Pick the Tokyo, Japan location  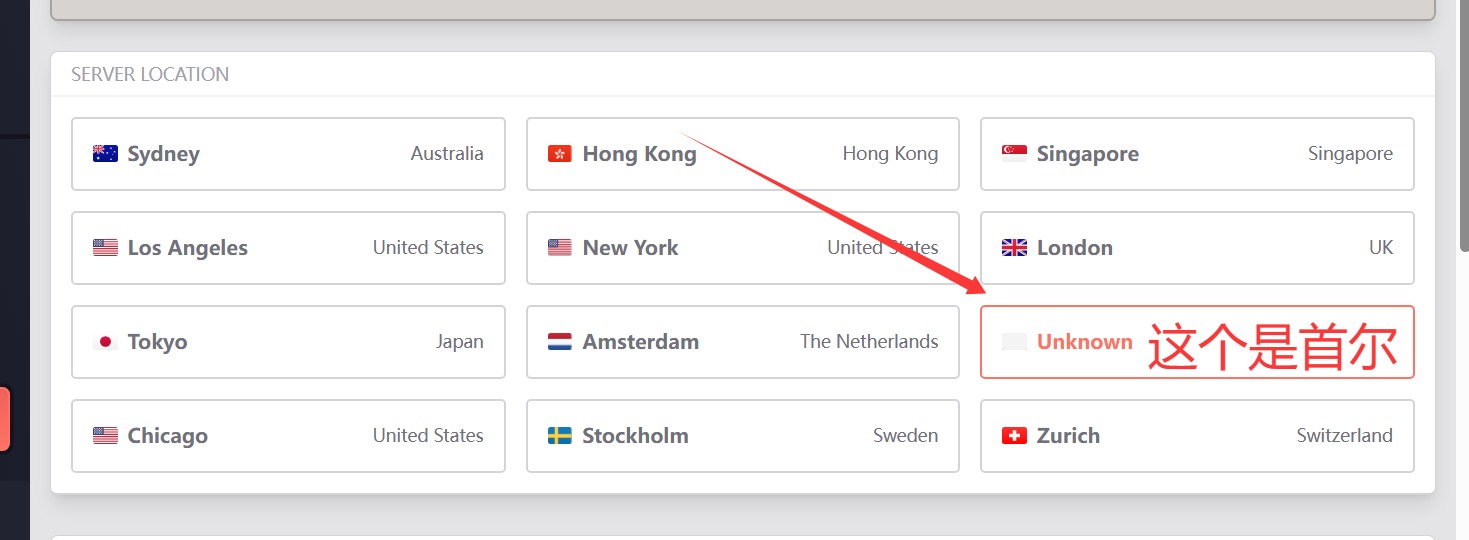click(x=288, y=342)
